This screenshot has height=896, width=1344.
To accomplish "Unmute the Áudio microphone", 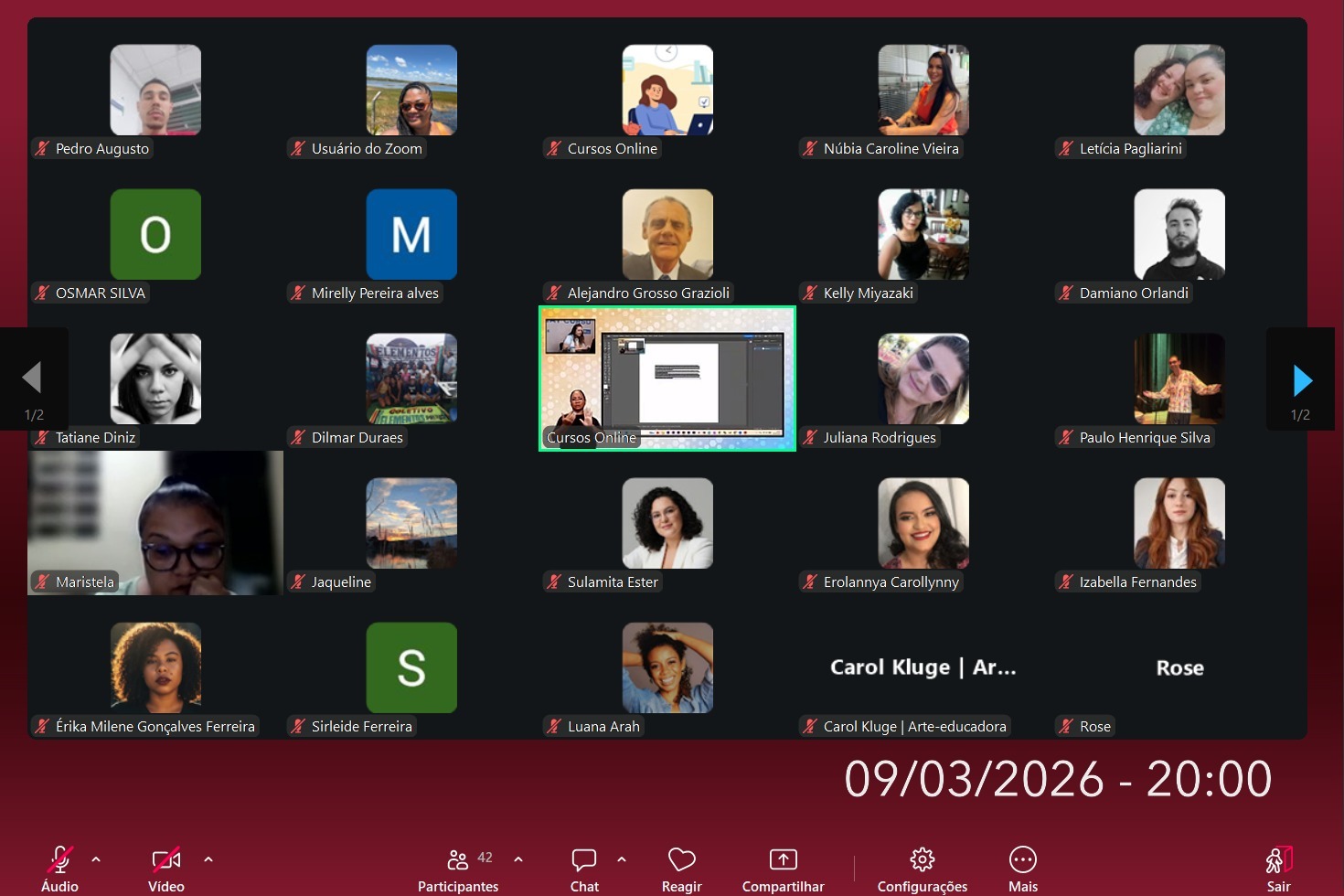I will [59, 859].
